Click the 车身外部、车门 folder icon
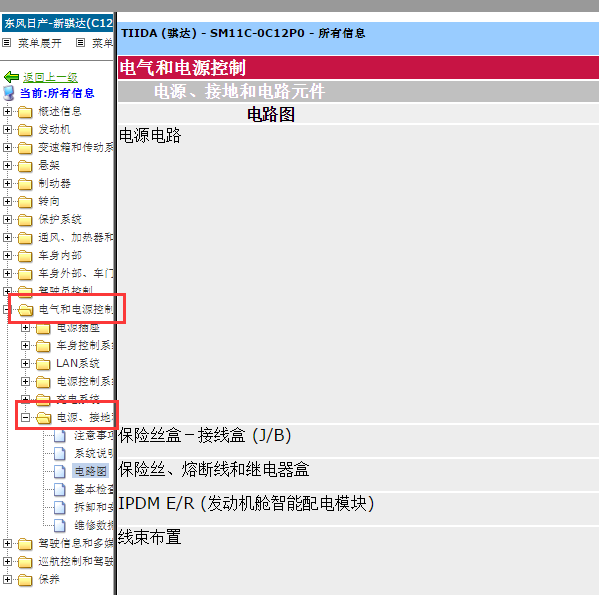Screen dimensions: 599x595 [25, 274]
